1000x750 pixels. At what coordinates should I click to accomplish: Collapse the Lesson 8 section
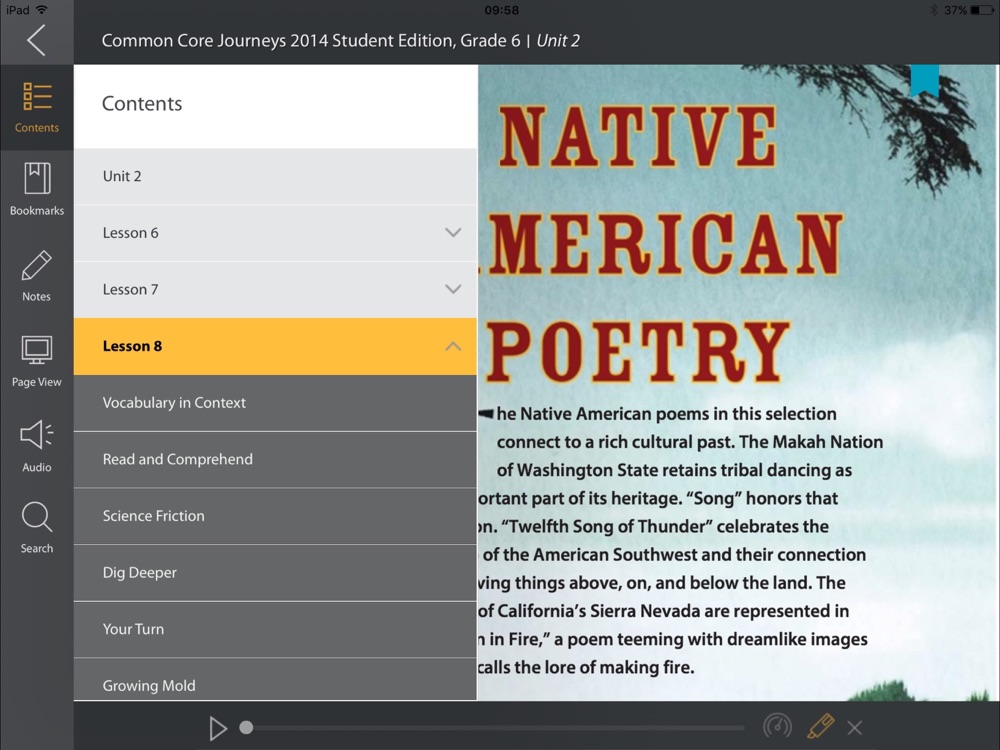click(453, 346)
